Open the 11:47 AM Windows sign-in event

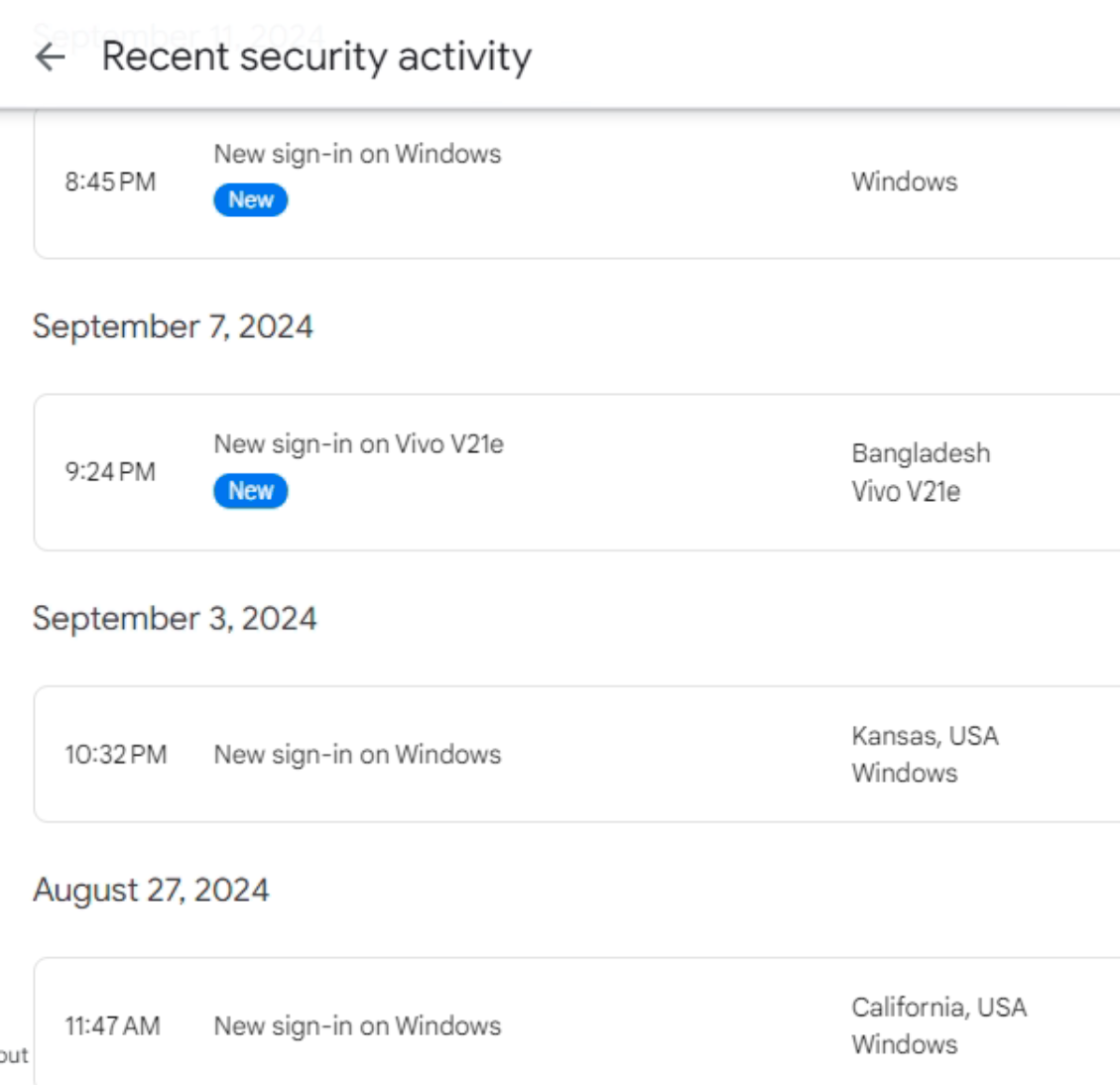[x=357, y=1026]
